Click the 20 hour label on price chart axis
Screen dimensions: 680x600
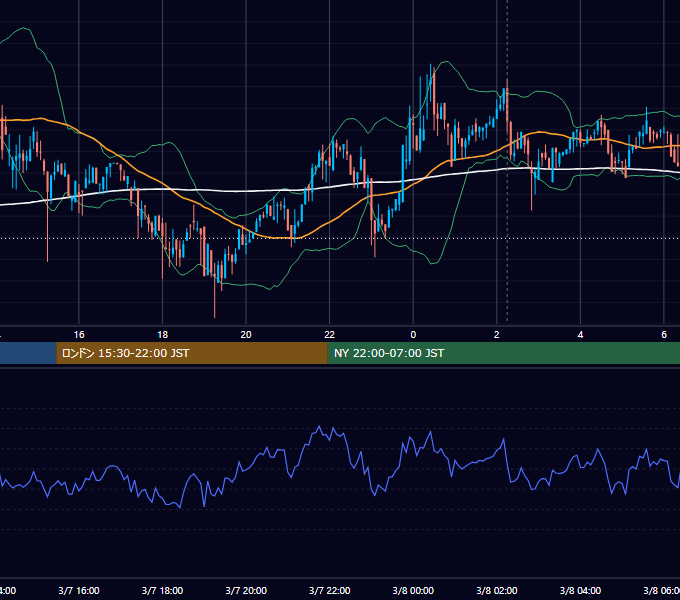pos(246,334)
